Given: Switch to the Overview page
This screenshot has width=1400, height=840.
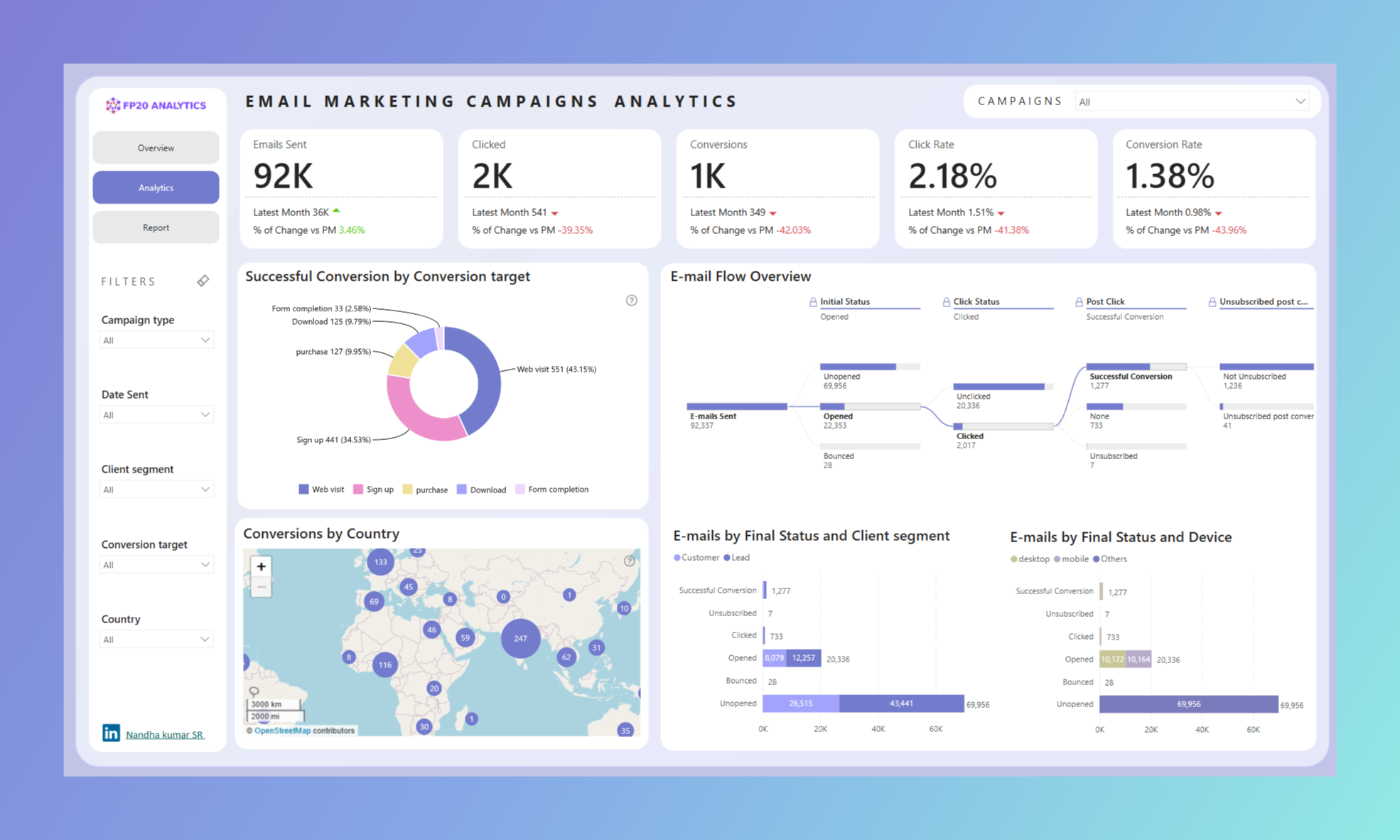Looking at the screenshot, I should click(156, 148).
